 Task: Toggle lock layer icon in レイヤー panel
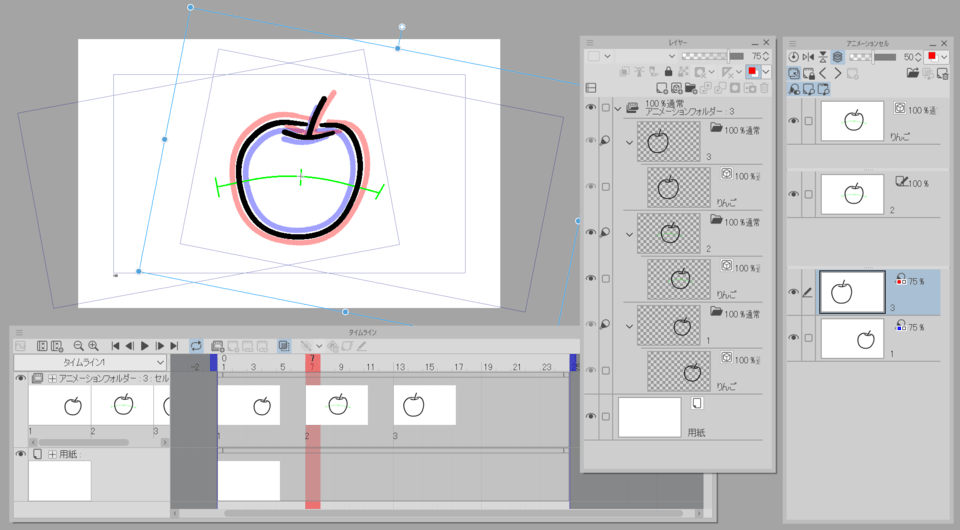(x=669, y=72)
